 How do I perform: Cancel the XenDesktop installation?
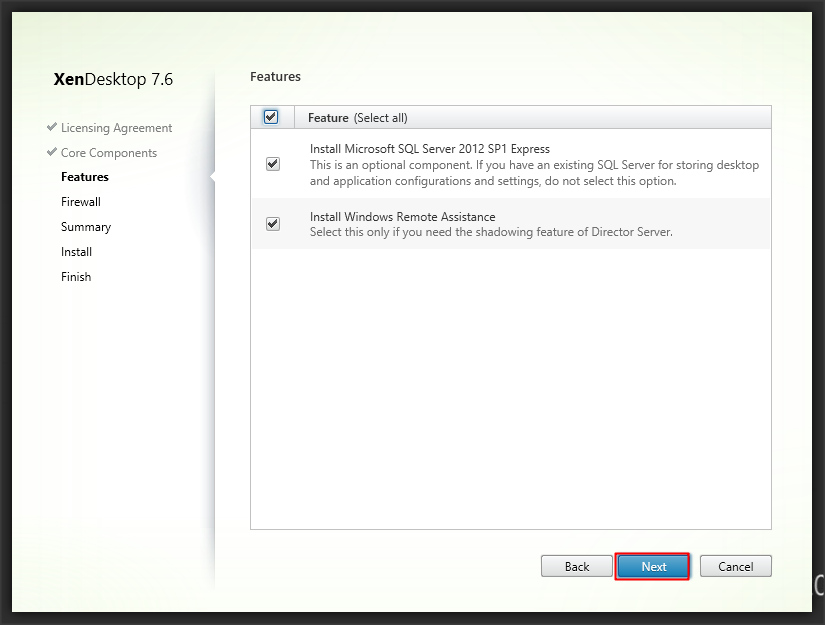coord(735,566)
